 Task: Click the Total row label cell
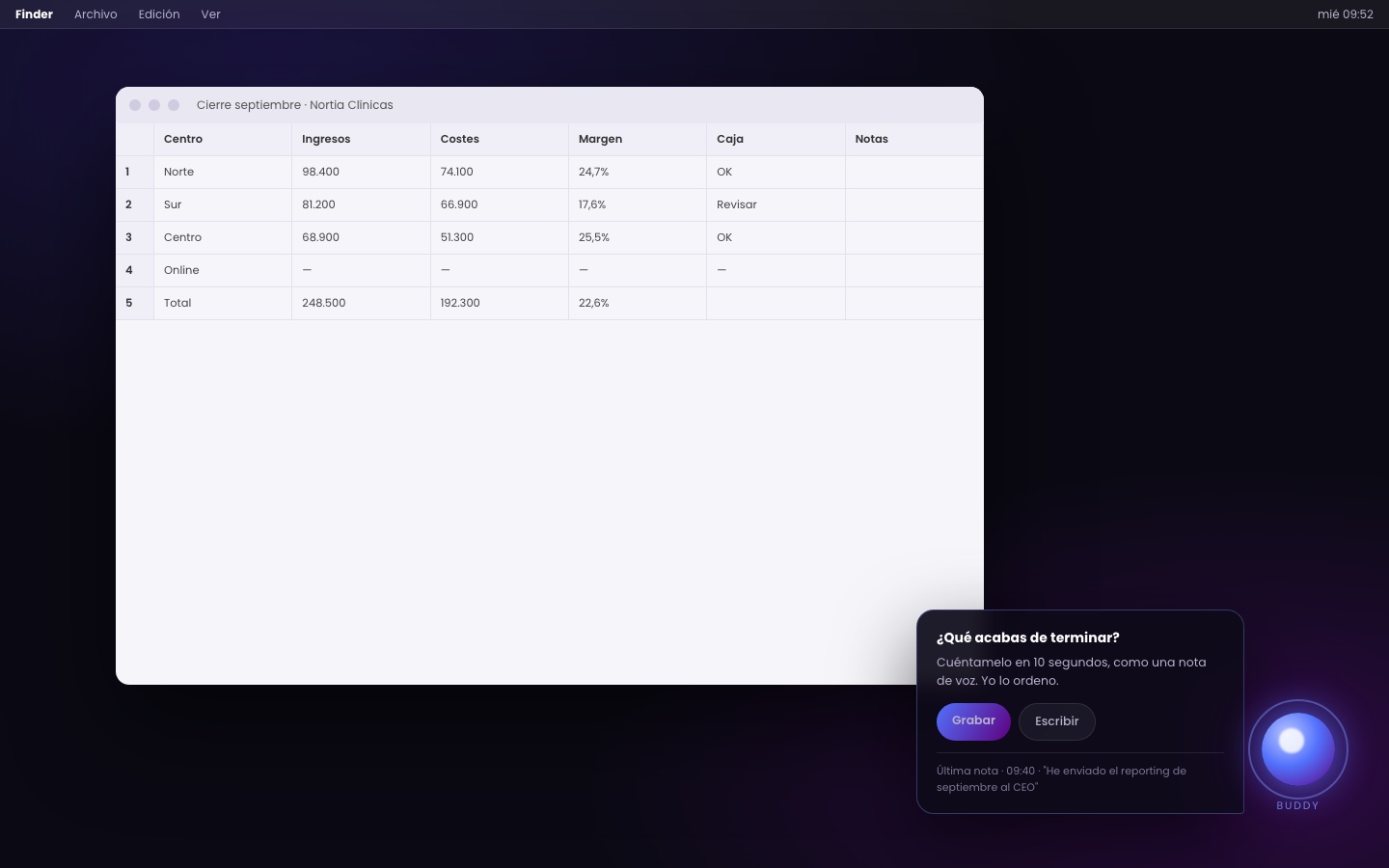click(x=223, y=303)
